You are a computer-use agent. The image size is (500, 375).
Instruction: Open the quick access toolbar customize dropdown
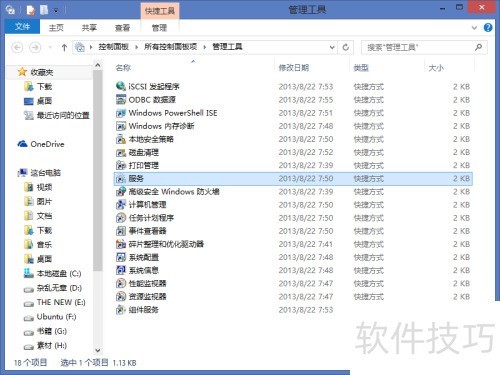(x=56, y=11)
